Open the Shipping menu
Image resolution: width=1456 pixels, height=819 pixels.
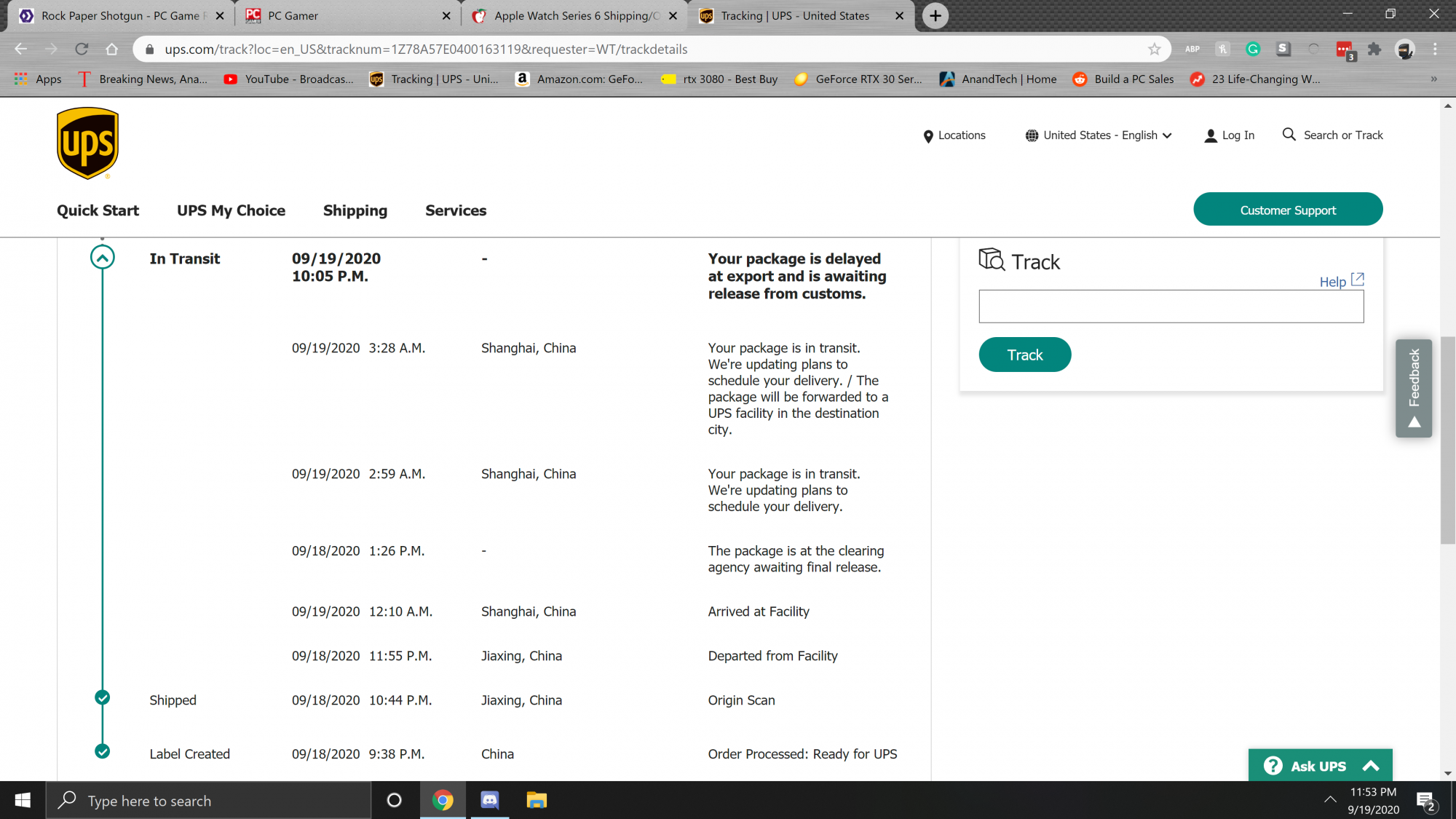tap(355, 210)
